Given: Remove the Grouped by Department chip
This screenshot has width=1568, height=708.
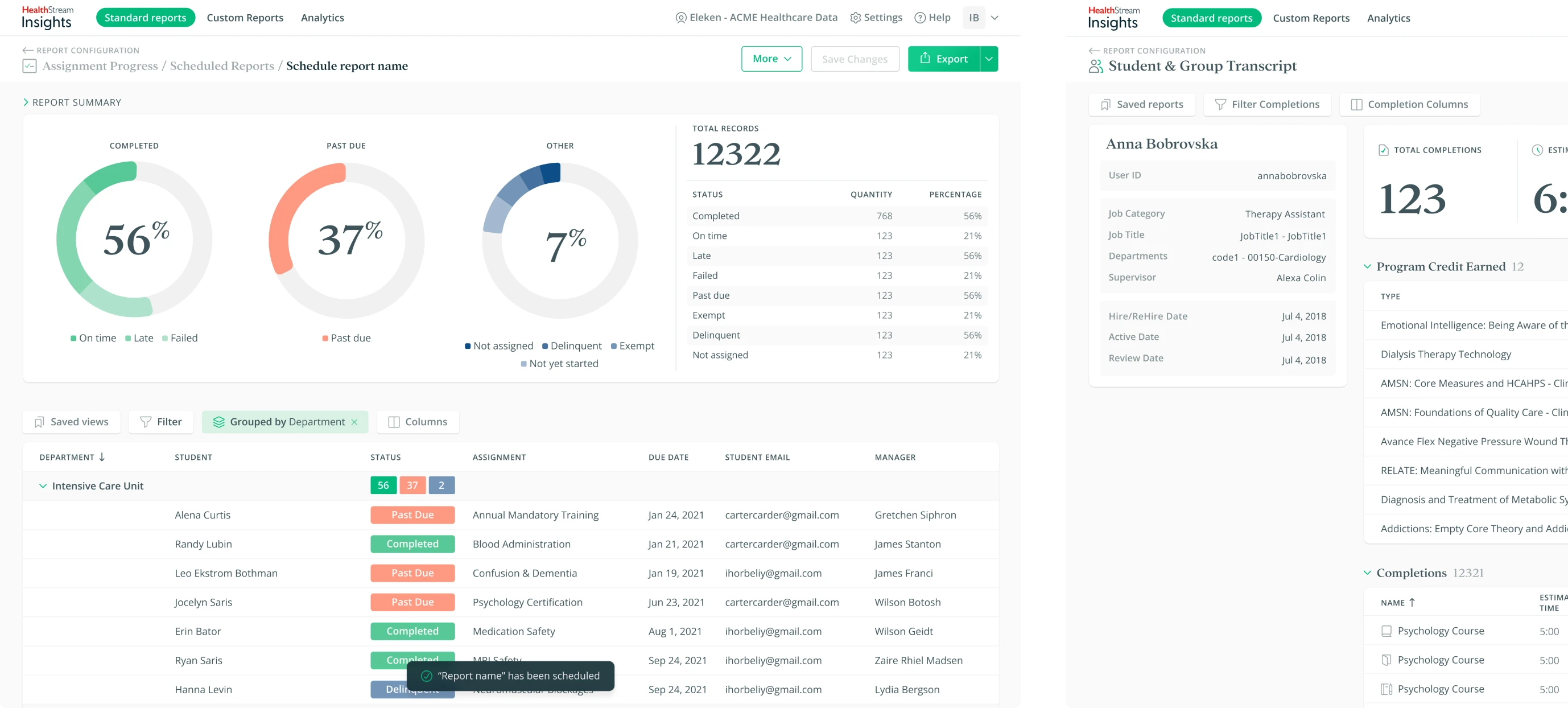Looking at the screenshot, I should (x=354, y=422).
